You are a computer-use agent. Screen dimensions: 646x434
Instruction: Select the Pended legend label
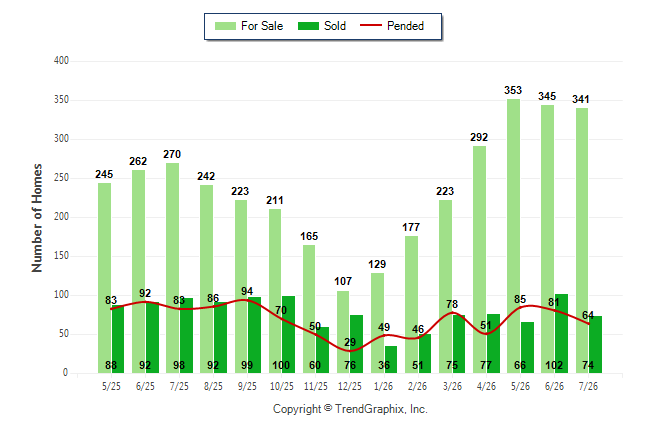point(405,26)
